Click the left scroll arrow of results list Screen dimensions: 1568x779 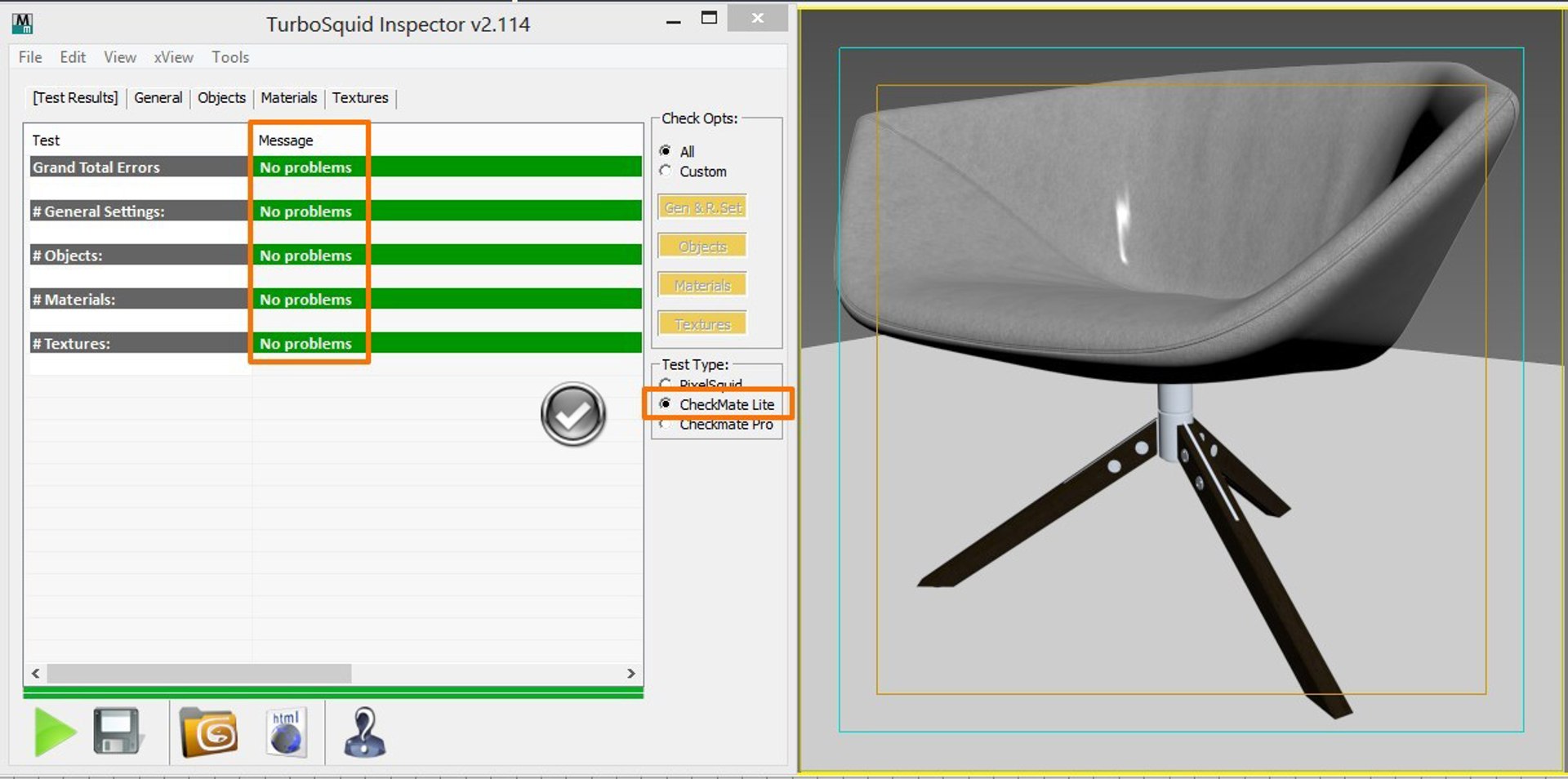(35, 674)
